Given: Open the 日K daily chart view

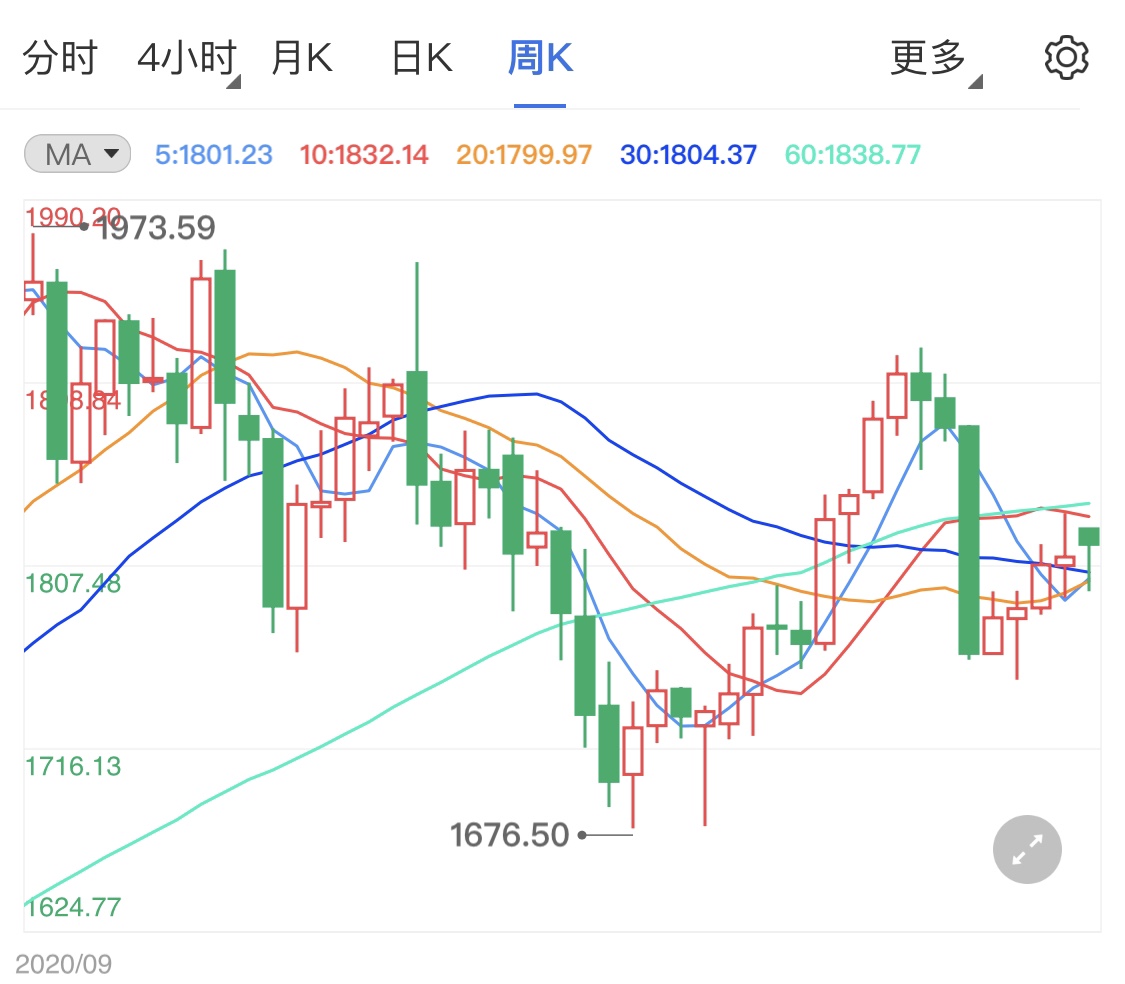Looking at the screenshot, I should click(420, 57).
